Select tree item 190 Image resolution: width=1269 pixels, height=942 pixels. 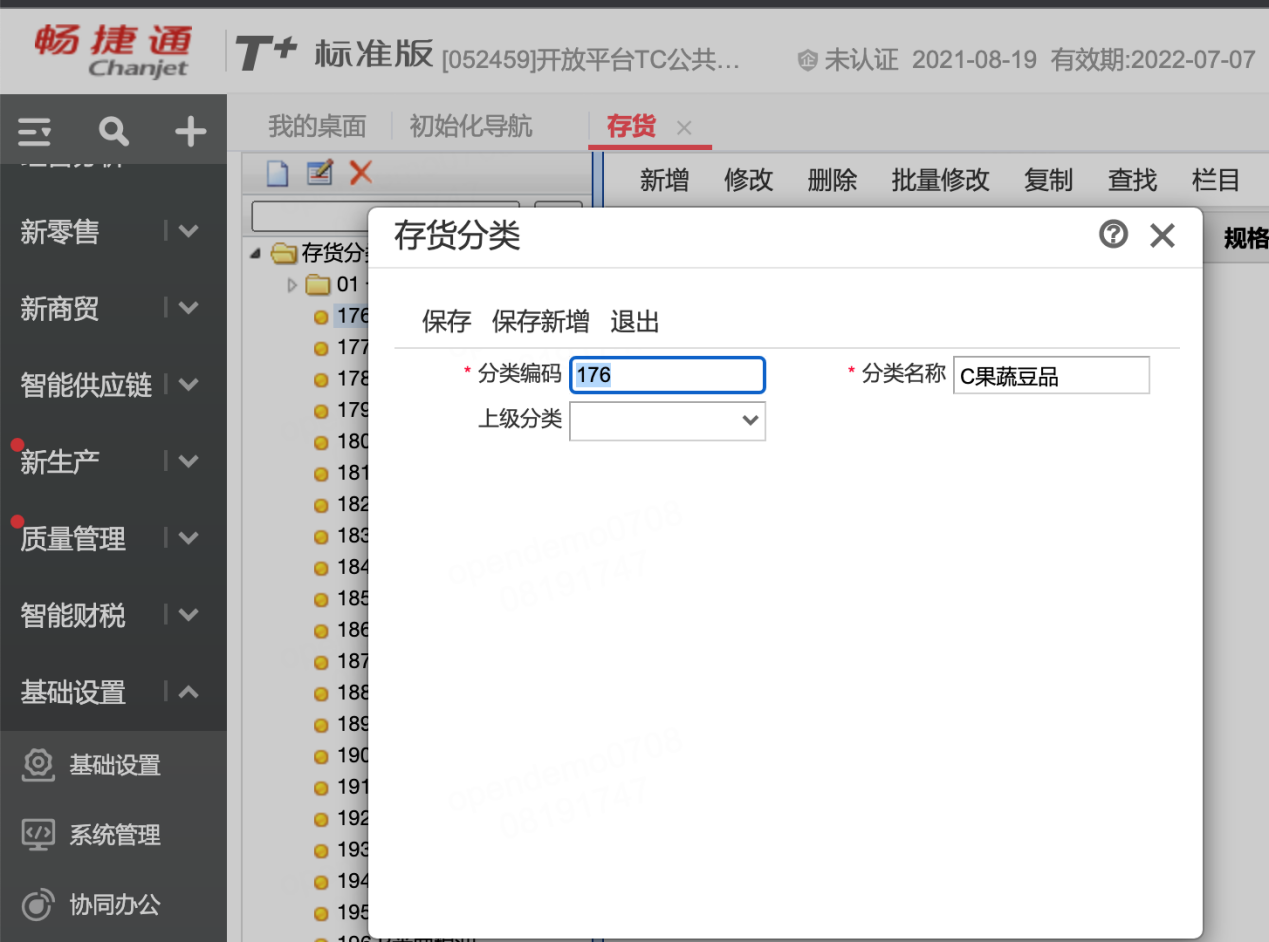(x=352, y=755)
